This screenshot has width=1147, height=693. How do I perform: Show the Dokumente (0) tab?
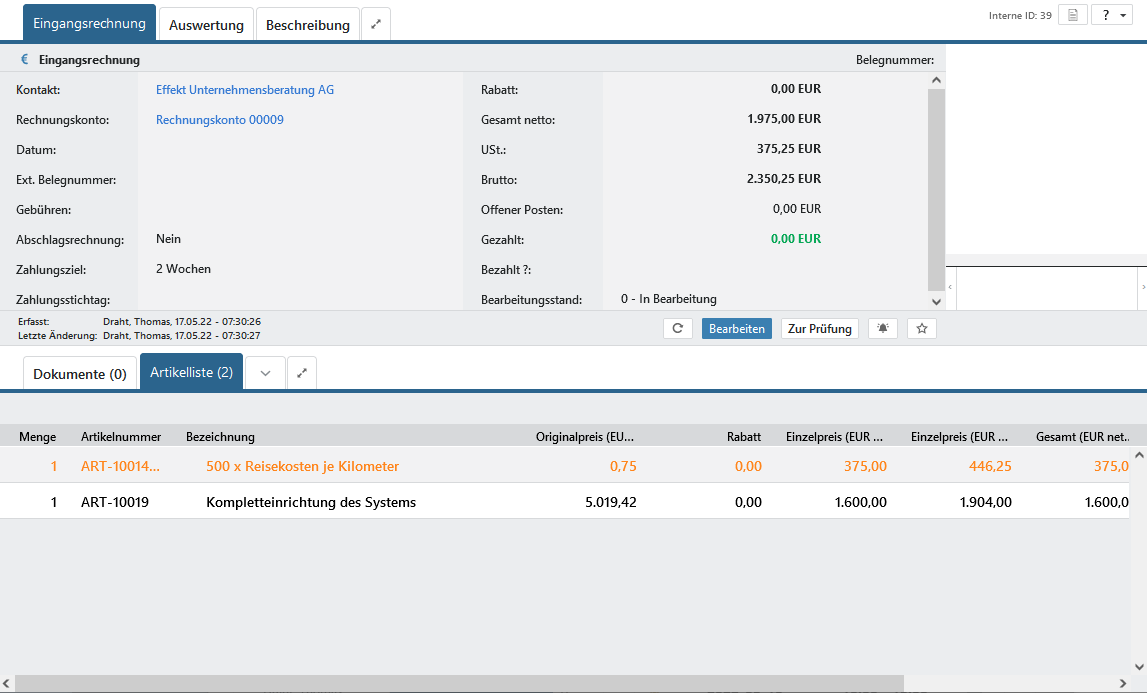[80, 374]
